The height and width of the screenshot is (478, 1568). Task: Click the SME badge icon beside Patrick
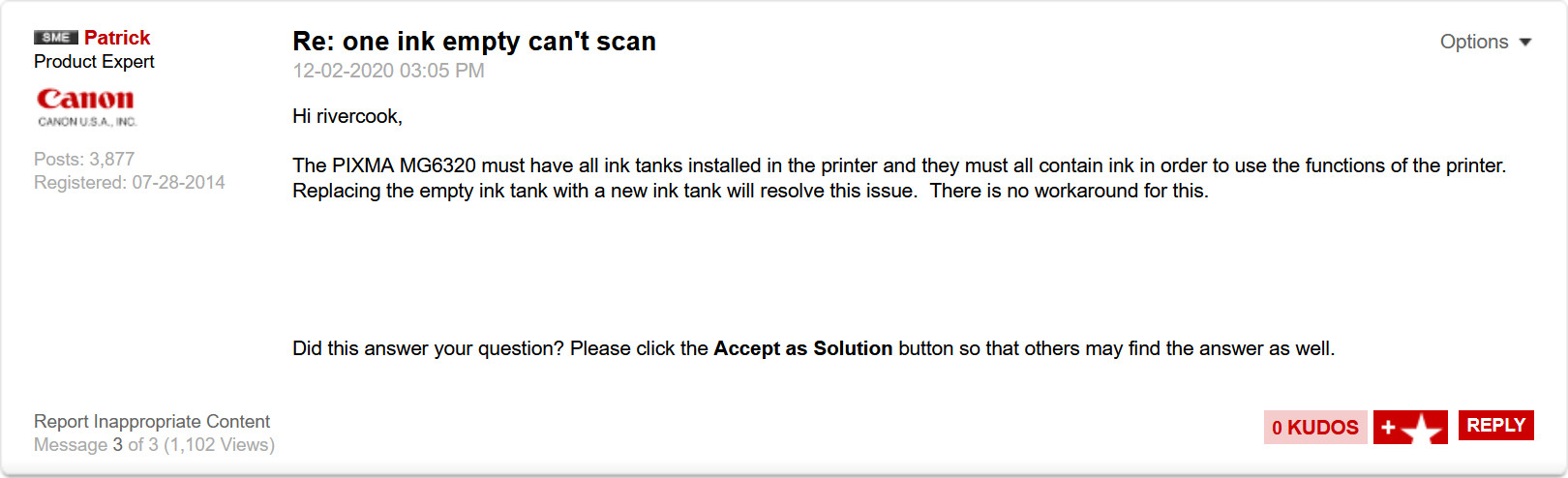click(x=55, y=38)
